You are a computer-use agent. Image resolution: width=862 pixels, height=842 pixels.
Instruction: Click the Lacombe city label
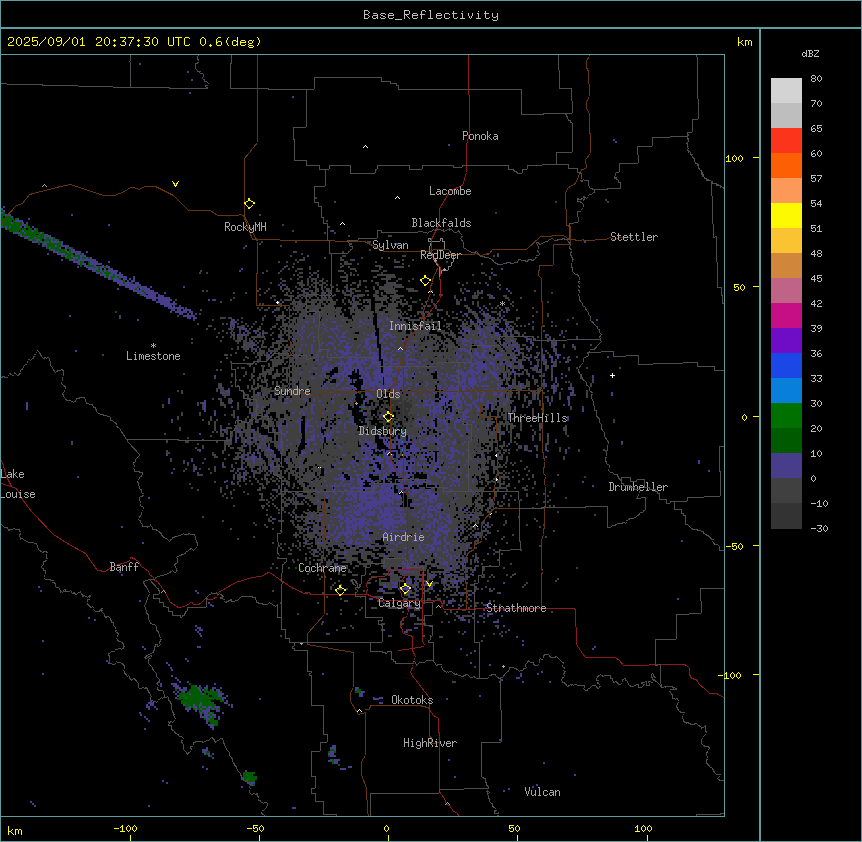coord(450,191)
